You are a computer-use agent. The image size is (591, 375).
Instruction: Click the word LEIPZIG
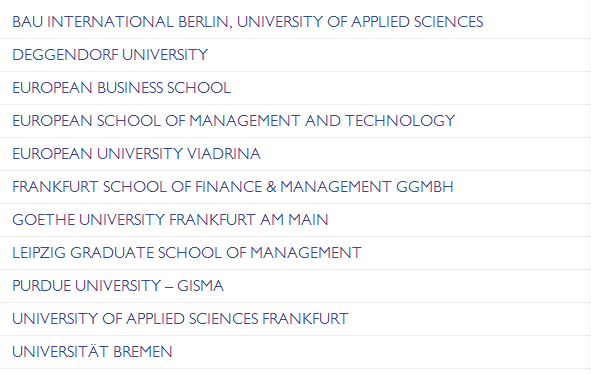click(x=39, y=253)
